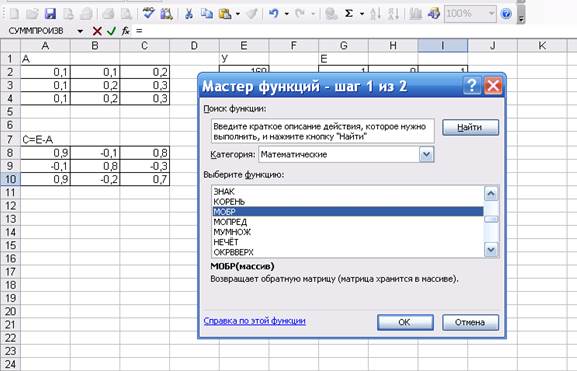Click cell C10 with value 0,7
This screenshot has width=577, height=371.
point(145,179)
